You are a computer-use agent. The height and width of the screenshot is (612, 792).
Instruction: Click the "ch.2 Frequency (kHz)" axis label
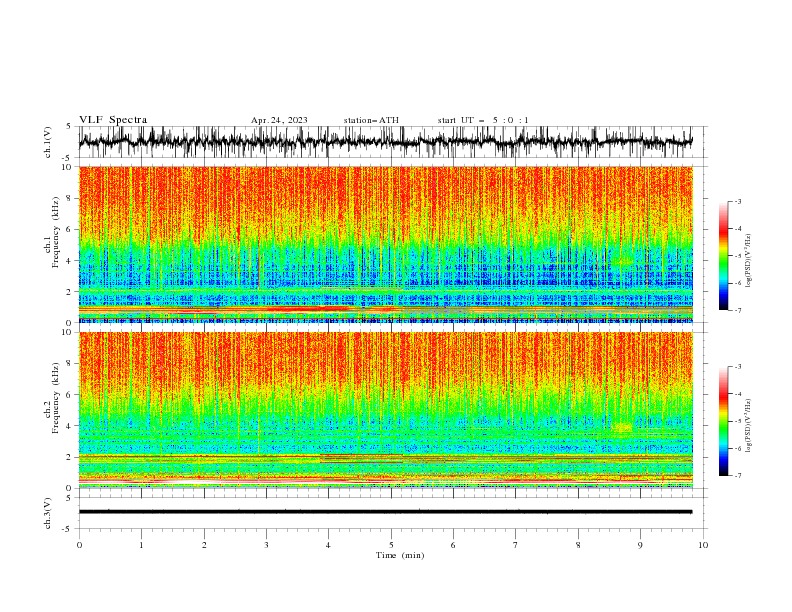point(52,398)
